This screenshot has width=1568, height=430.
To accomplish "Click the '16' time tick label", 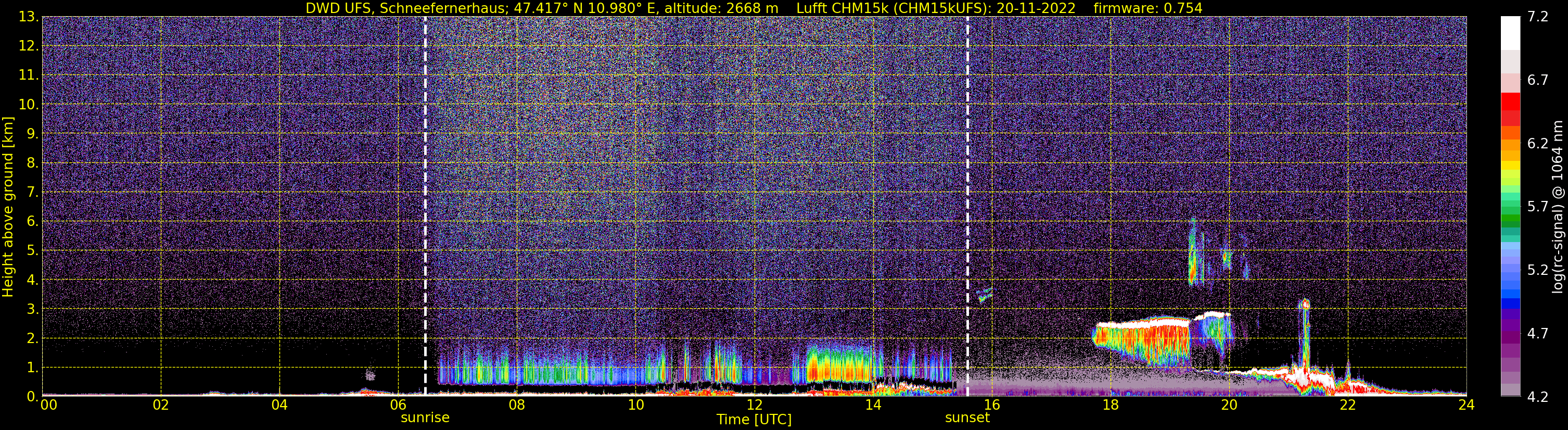I will click(991, 404).
